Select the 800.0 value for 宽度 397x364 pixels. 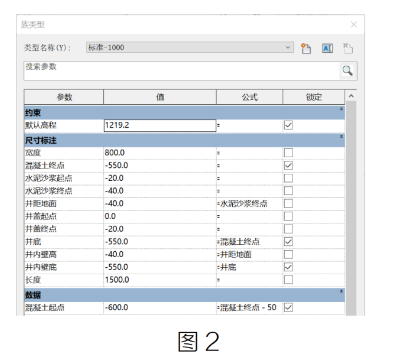tap(160, 153)
